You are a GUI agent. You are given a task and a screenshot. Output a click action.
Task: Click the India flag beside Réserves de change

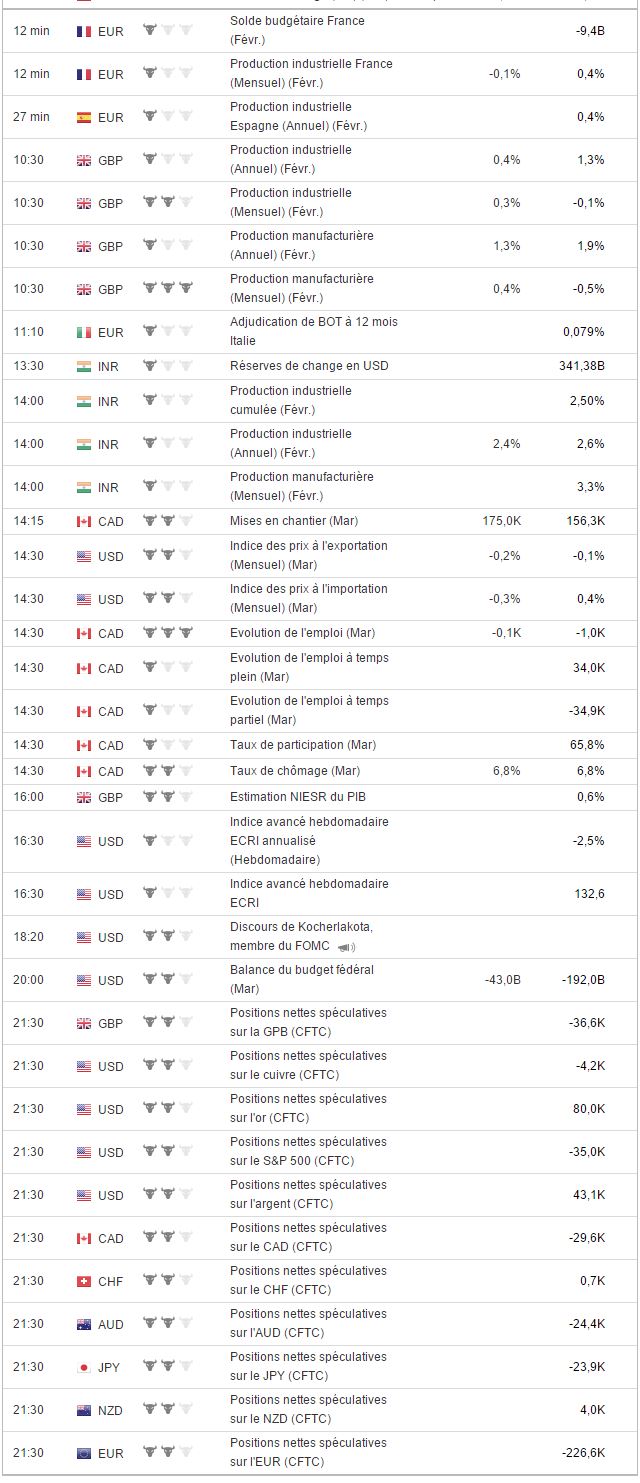84,366
